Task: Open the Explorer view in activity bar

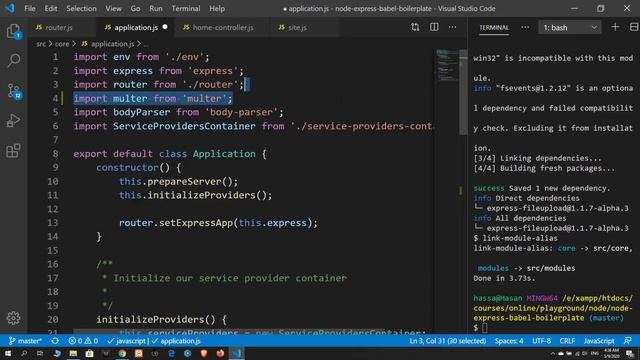Action: (13, 31)
